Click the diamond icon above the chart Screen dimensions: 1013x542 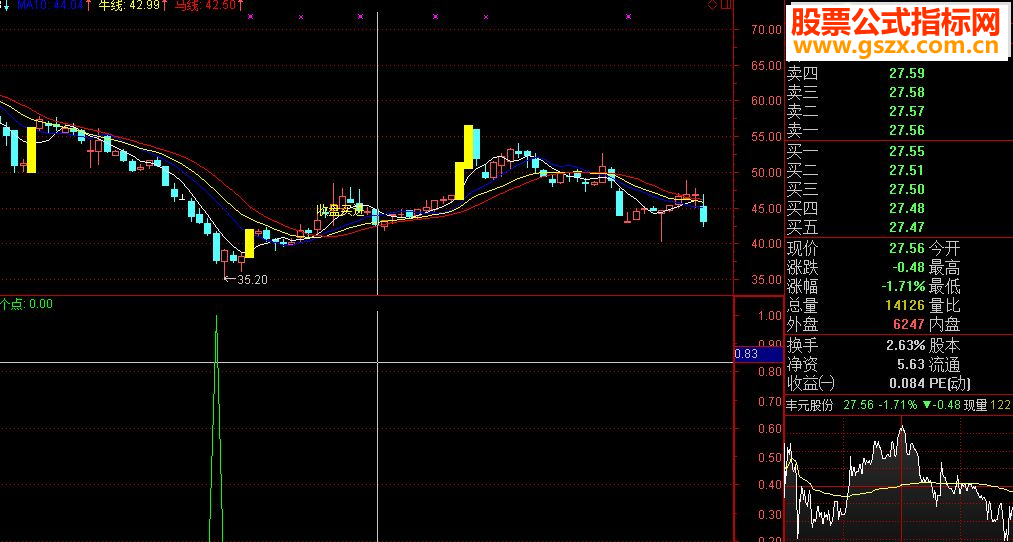point(711,5)
